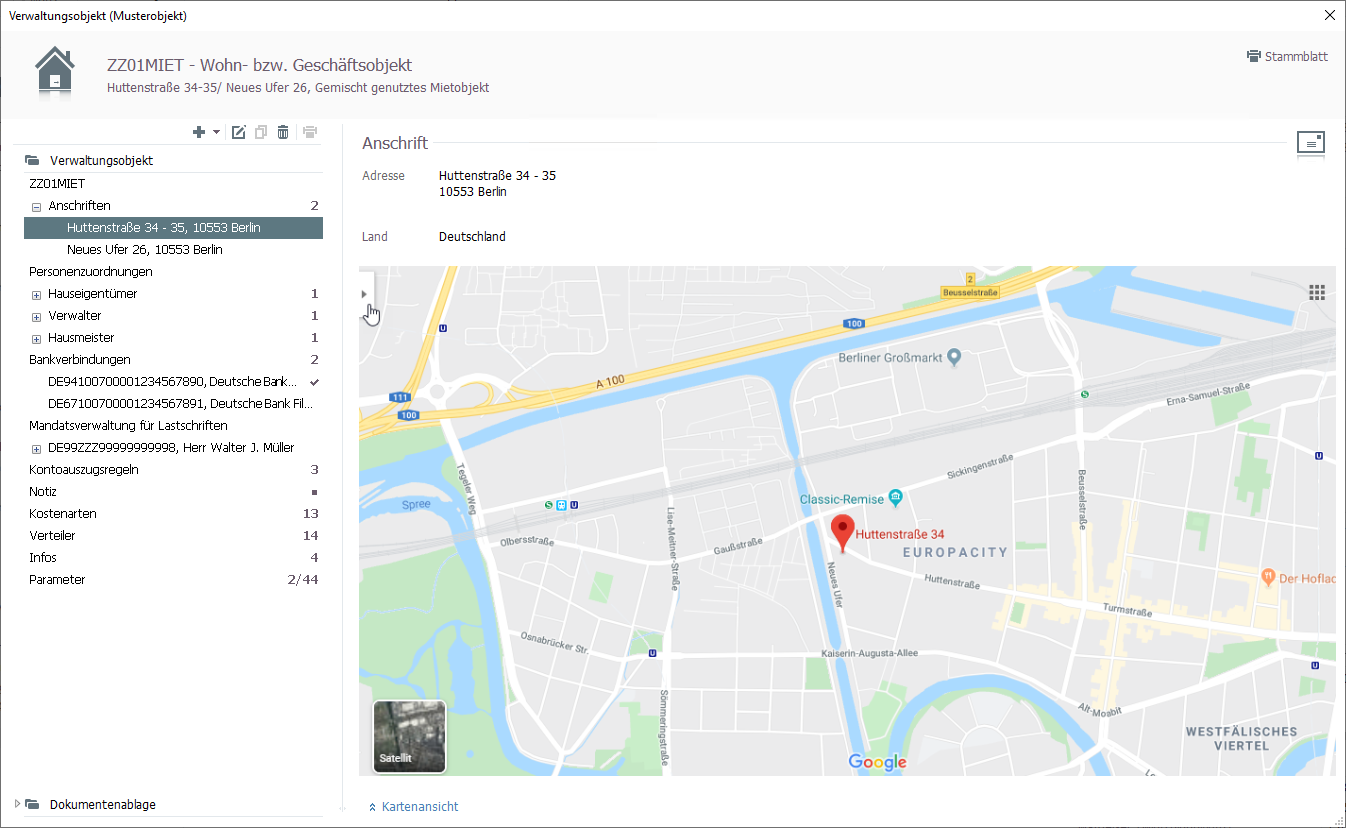This screenshot has width=1346, height=828.
Task: Expand the map side panel arrow
Action: 364,294
